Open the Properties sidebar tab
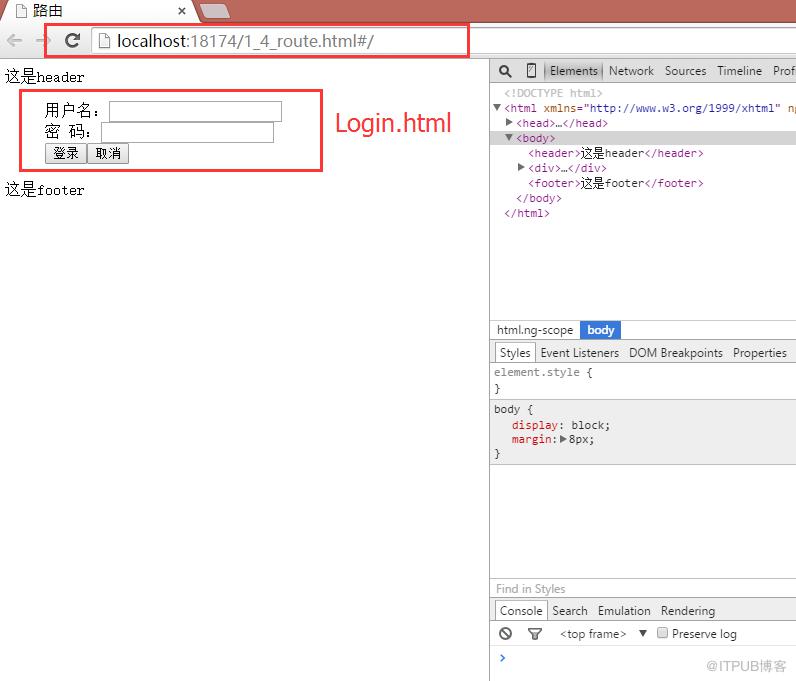 pos(759,352)
